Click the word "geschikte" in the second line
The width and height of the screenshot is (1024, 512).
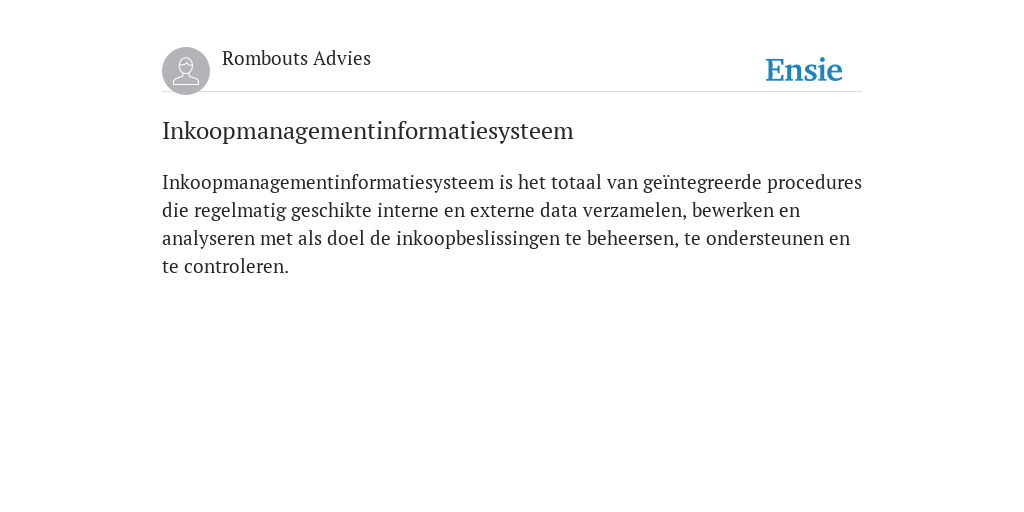pos(331,210)
